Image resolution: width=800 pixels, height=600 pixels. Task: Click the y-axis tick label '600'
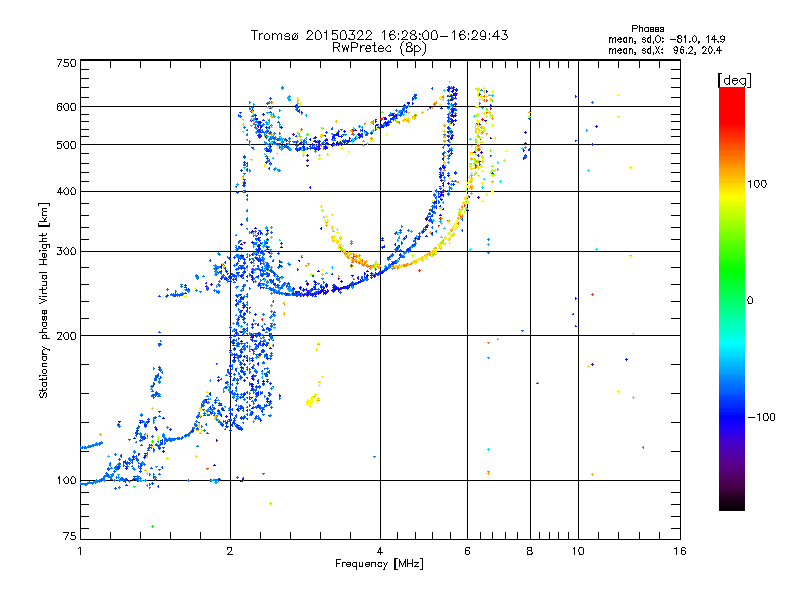click(x=67, y=107)
